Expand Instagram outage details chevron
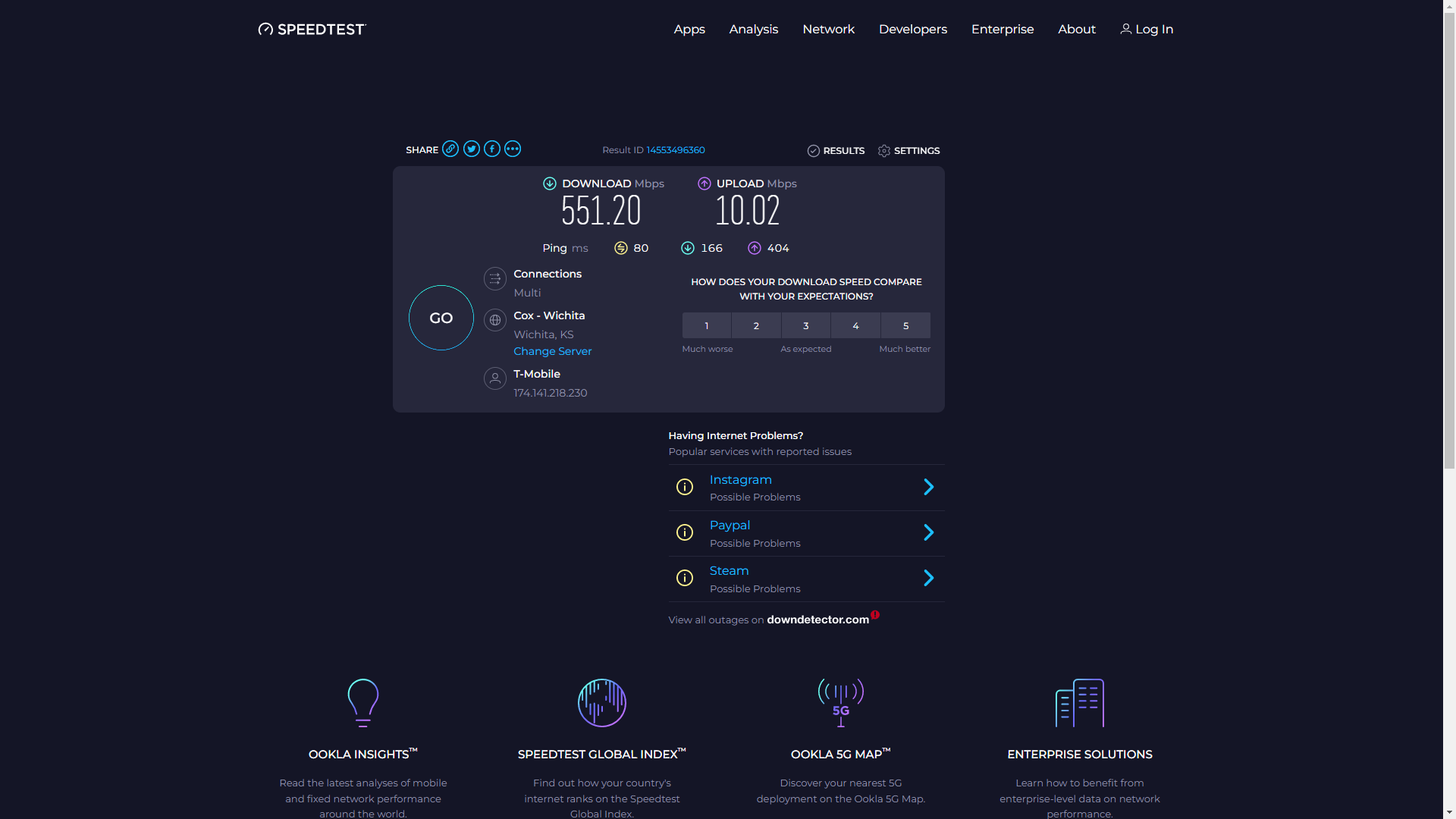 tap(928, 487)
